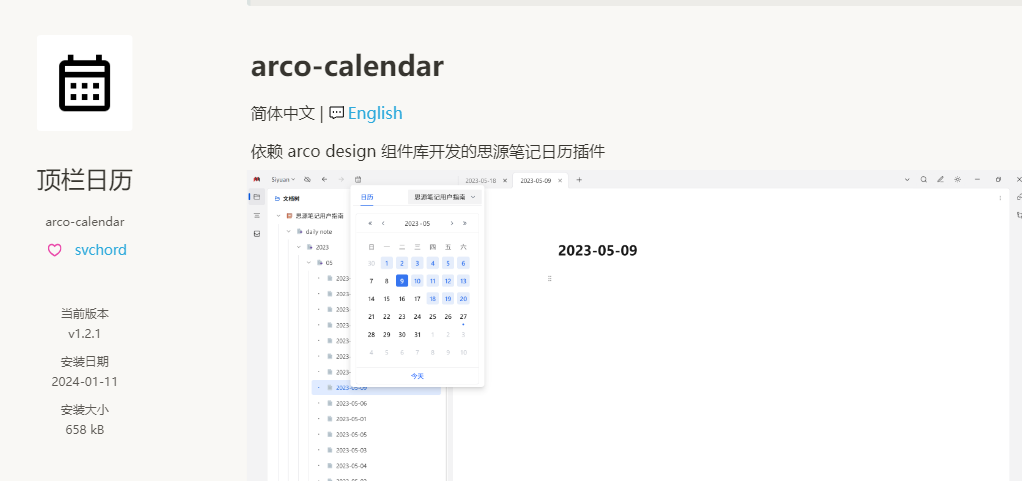Click the pink heart sponsor icon
The image size is (1022, 481).
coord(55,250)
